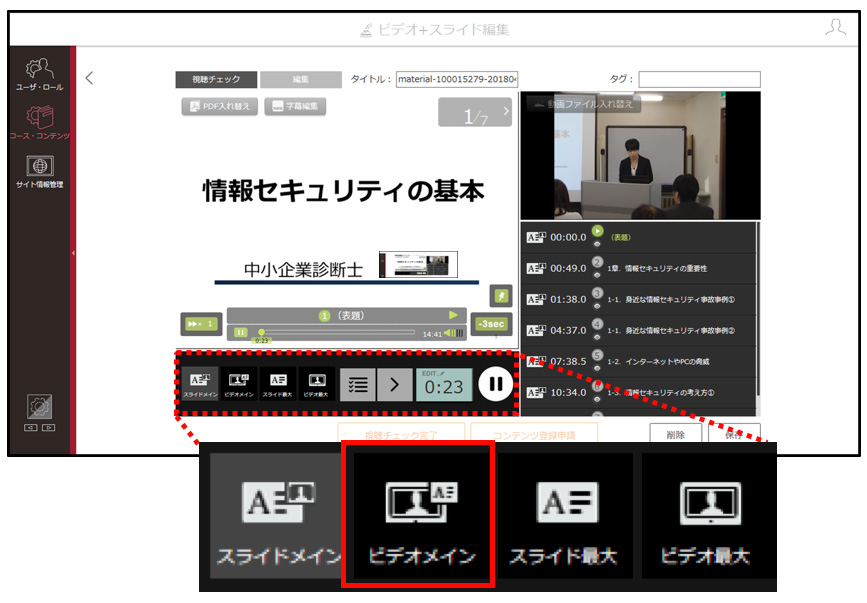This screenshot has width=867, height=603.
Task: Click the small slide thumbnail beside 中小企業診断士
Action: pos(418,264)
